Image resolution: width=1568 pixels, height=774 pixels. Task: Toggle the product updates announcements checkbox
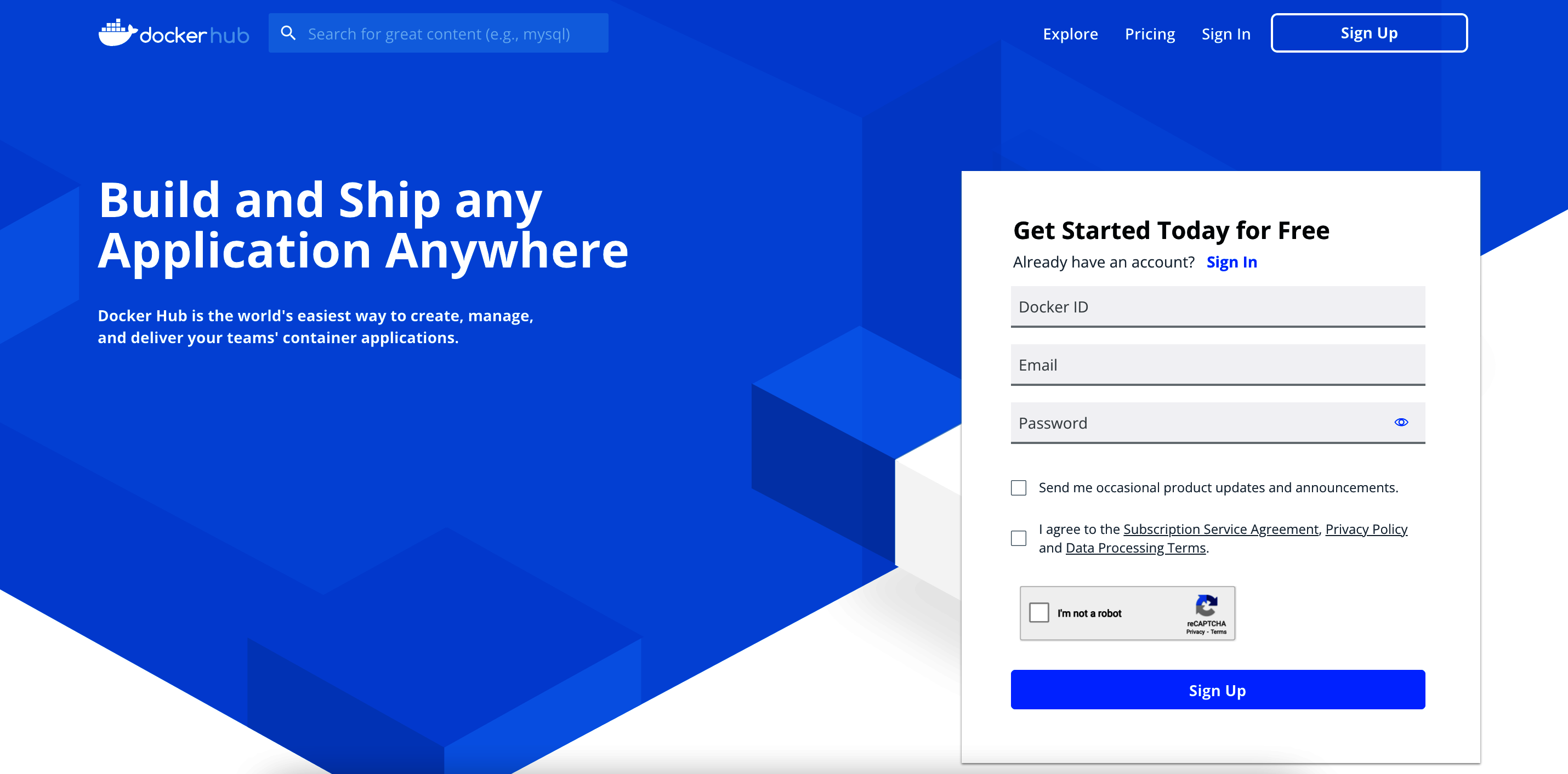1021,488
